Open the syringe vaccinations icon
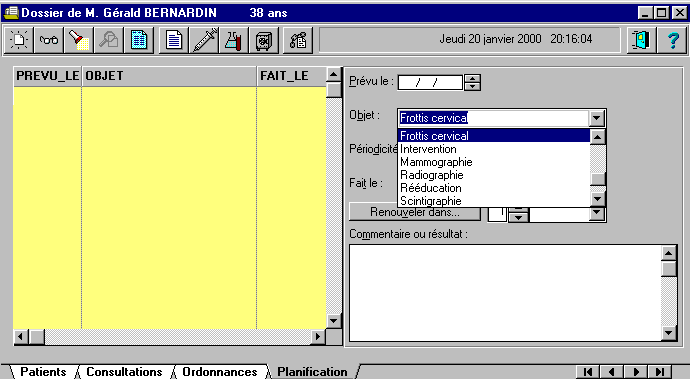 204,40
